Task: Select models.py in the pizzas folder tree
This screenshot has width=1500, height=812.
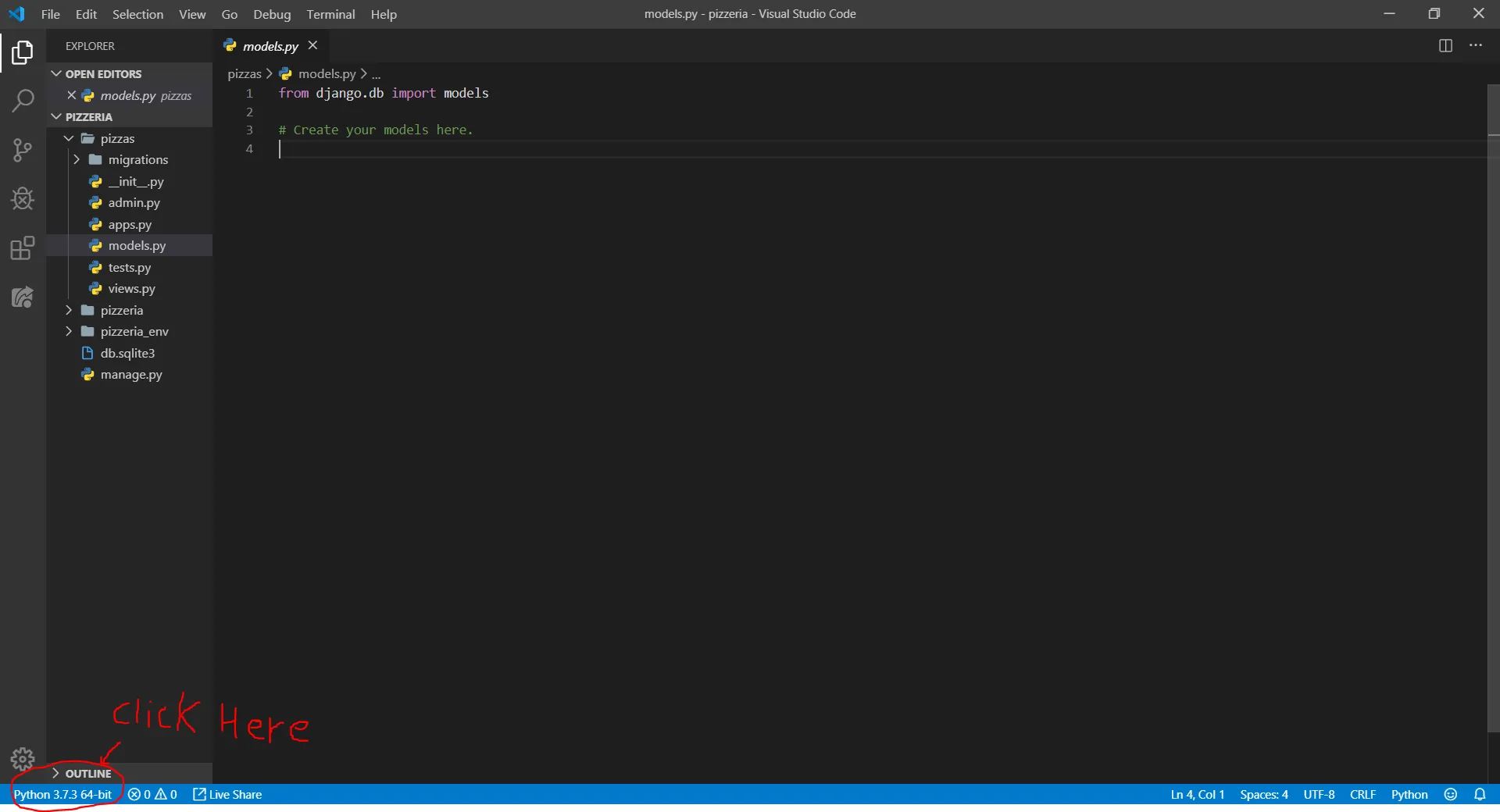Action: [130, 245]
